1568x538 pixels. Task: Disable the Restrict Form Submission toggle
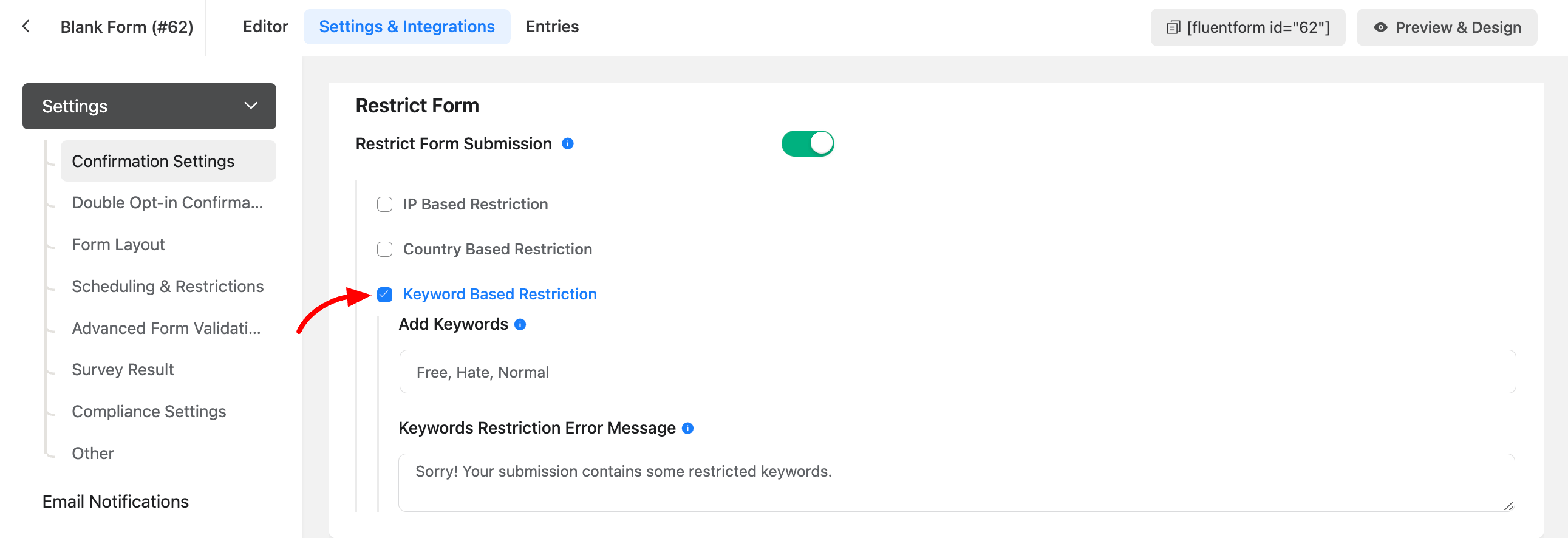(x=807, y=144)
